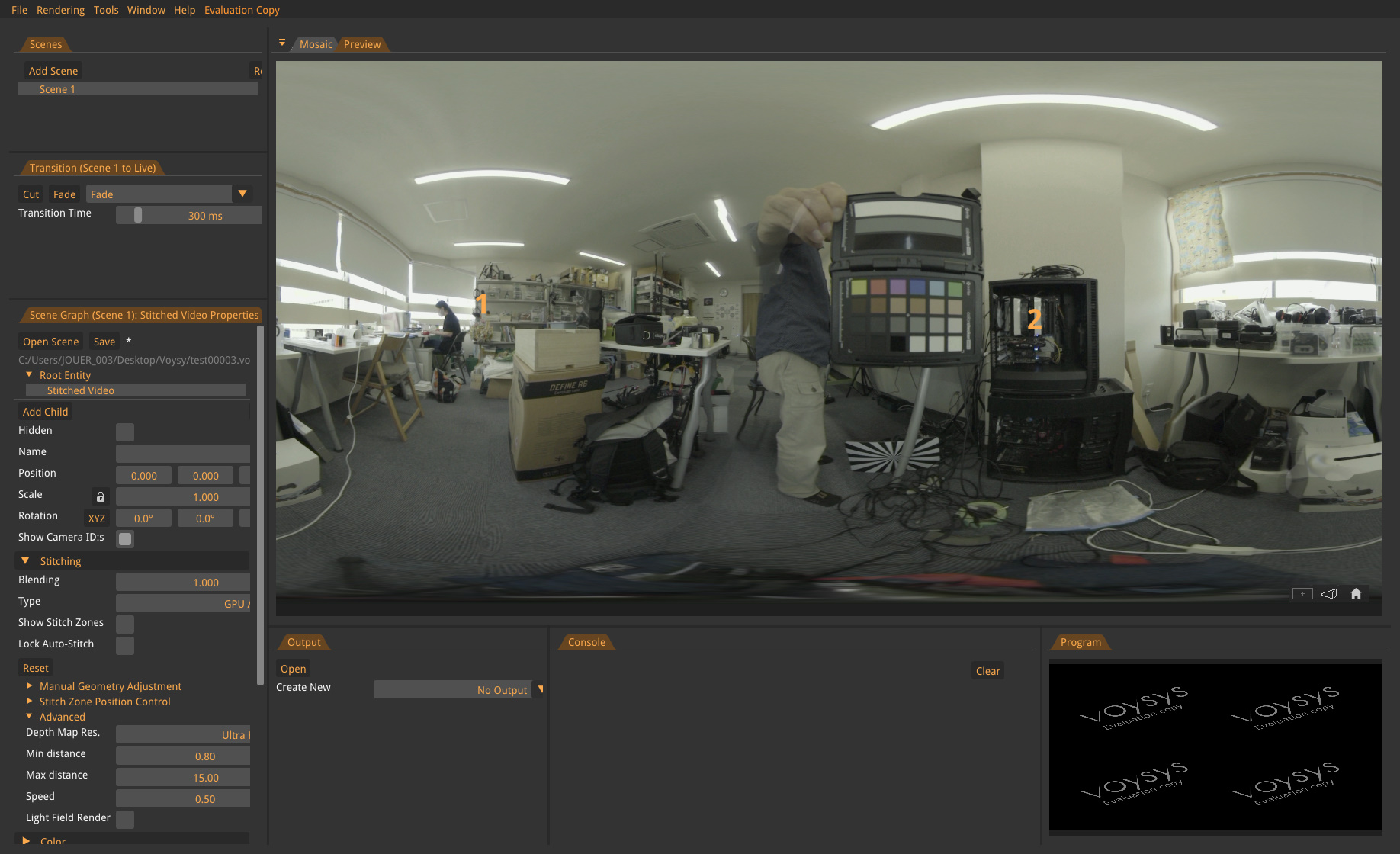The image size is (1400, 854).
Task: Select Stitched Video in the scene graph
Action: click(80, 390)
